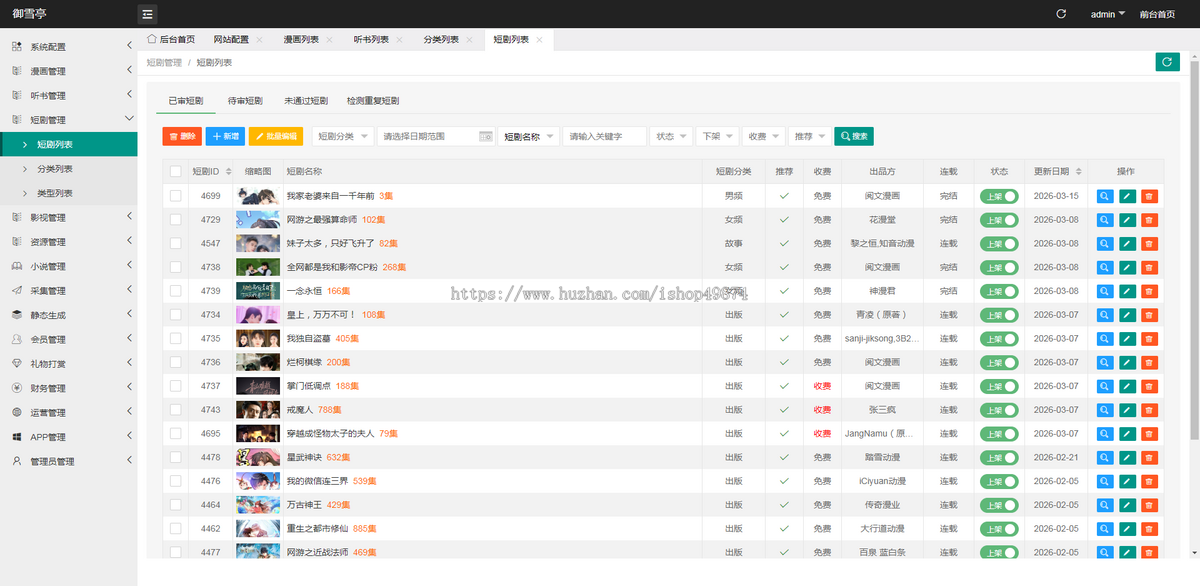This screenshot has height=586, width=1200.
Task: Open 后台首页 tab
Action: [171, 40]
